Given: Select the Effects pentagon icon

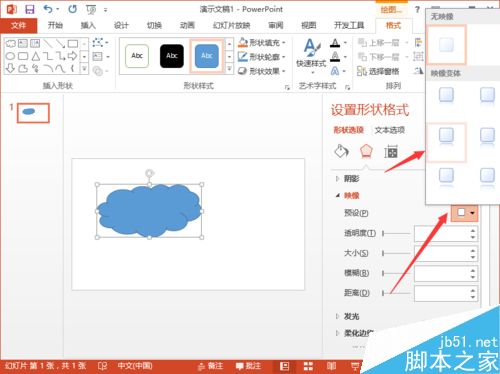Looking at the screenshot, I should click(366, 151).
